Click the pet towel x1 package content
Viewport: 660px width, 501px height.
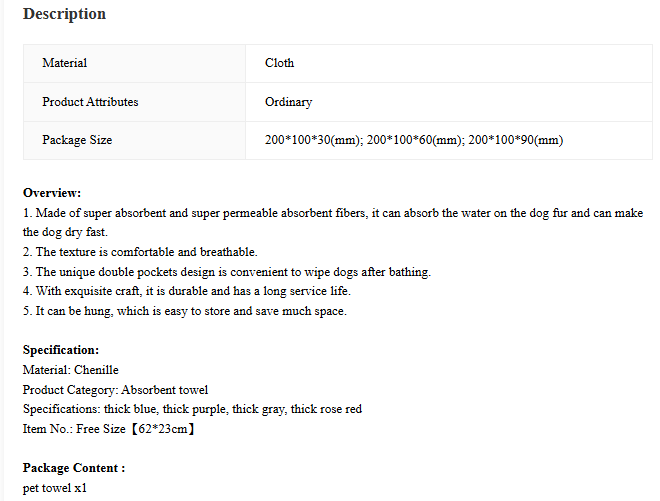click(55, 488)
